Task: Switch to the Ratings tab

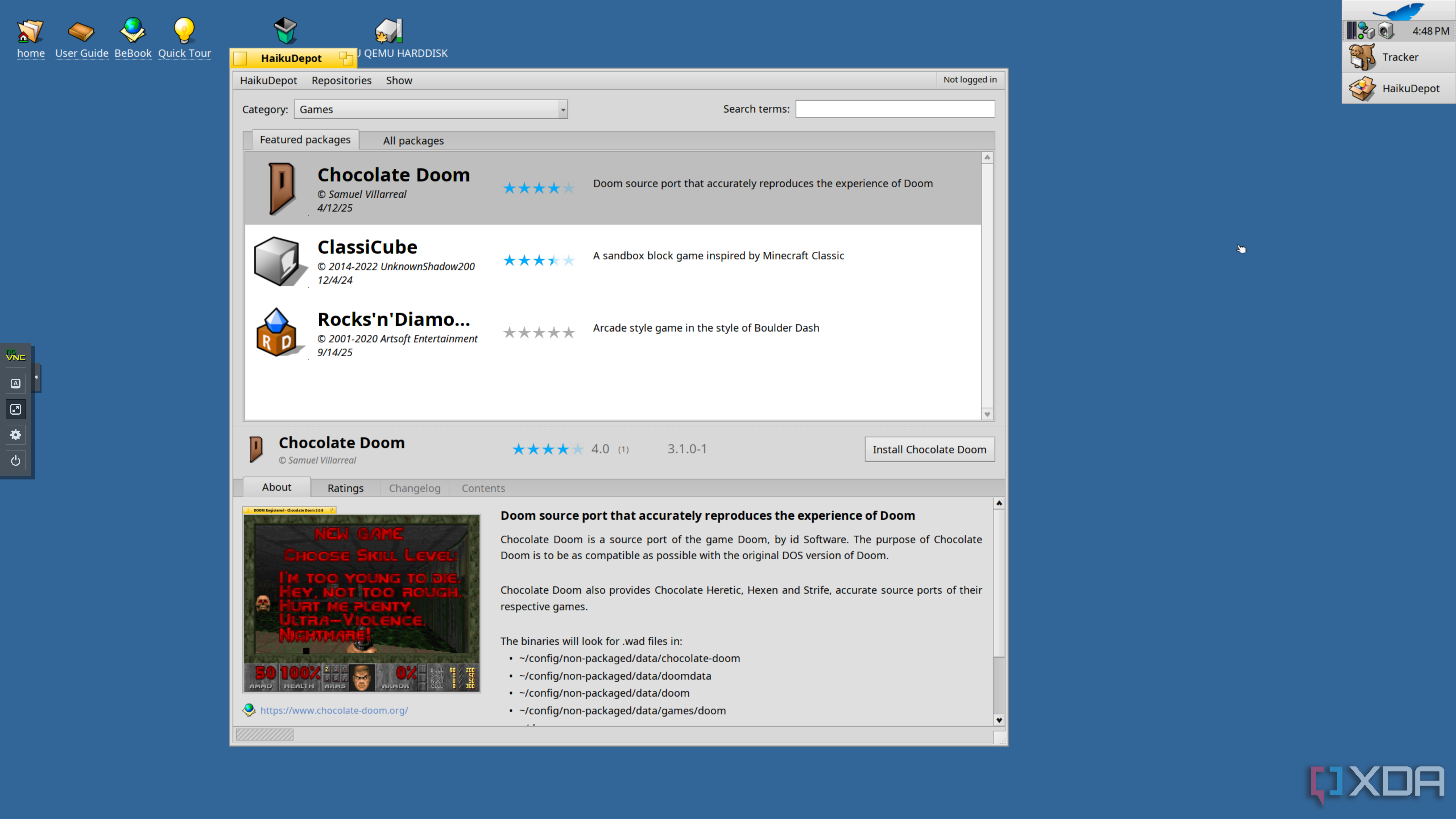Action: (345, 488)
